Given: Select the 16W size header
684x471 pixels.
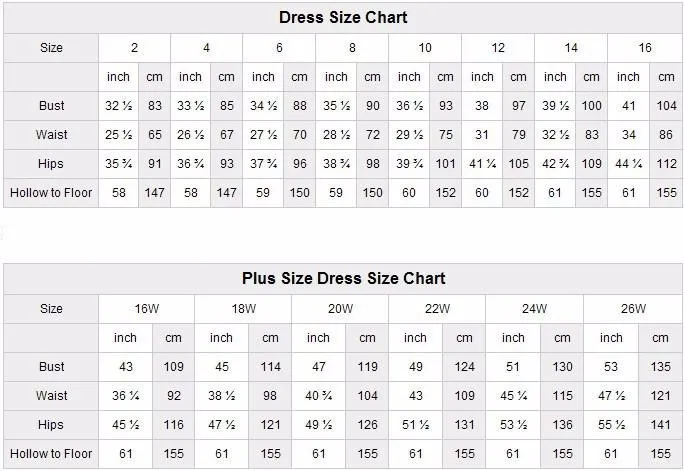Looking at the screenshot, I should pos(146,309).
